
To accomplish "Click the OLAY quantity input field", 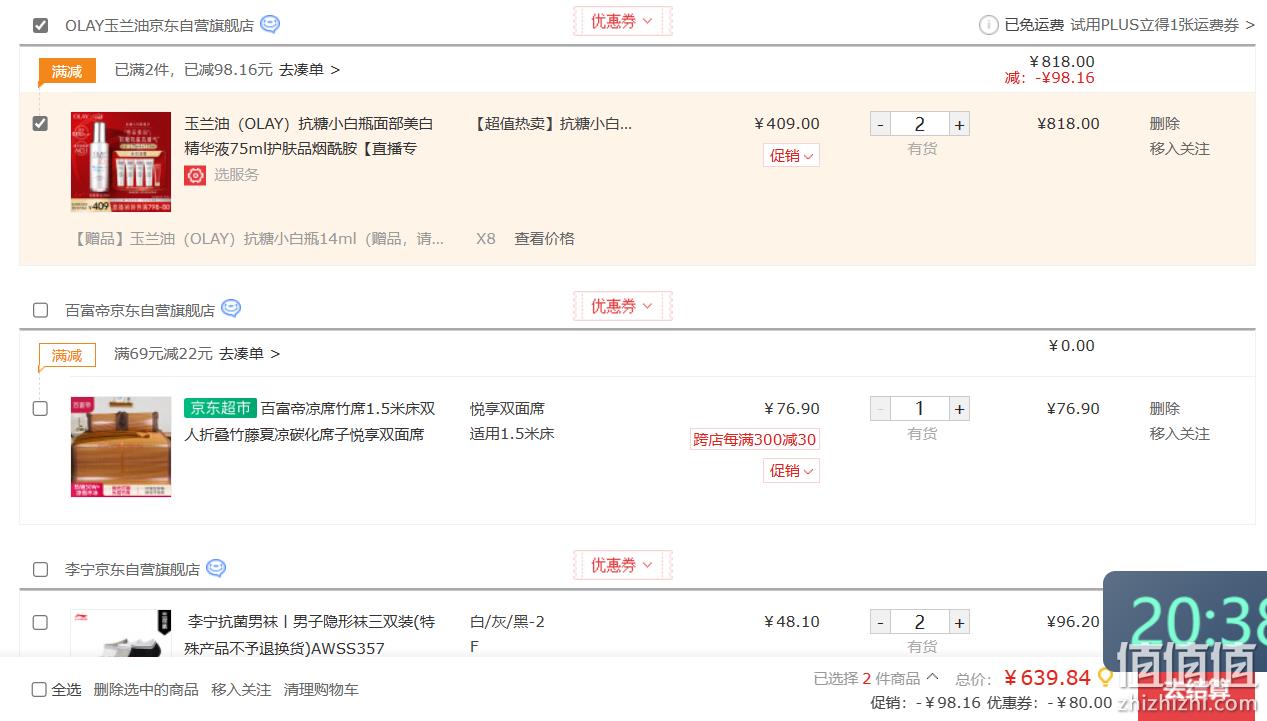I will [x=919, y=124].
